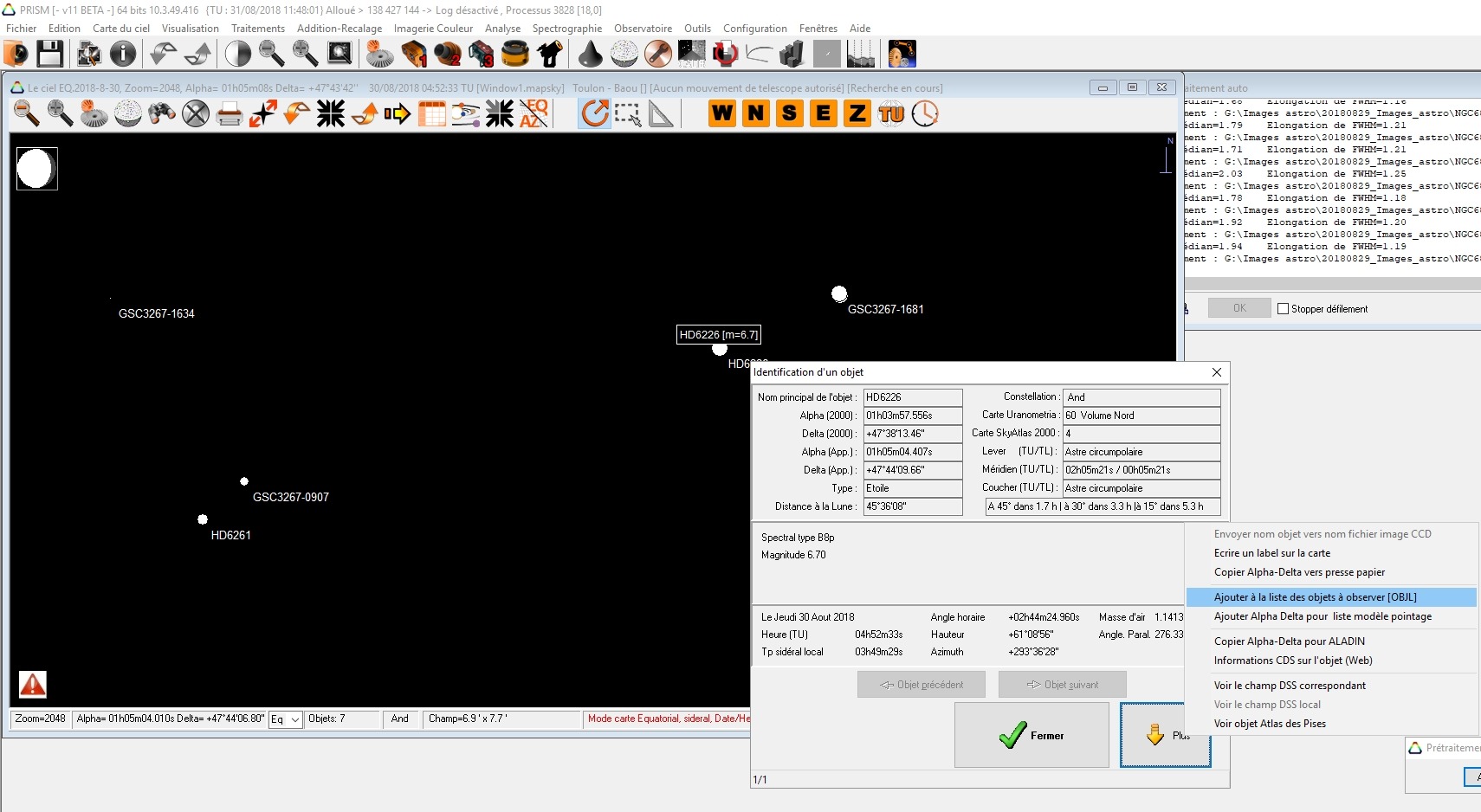
Task: Click the 'Nom principal de l'objet' field HD6226
Action: 912,397
